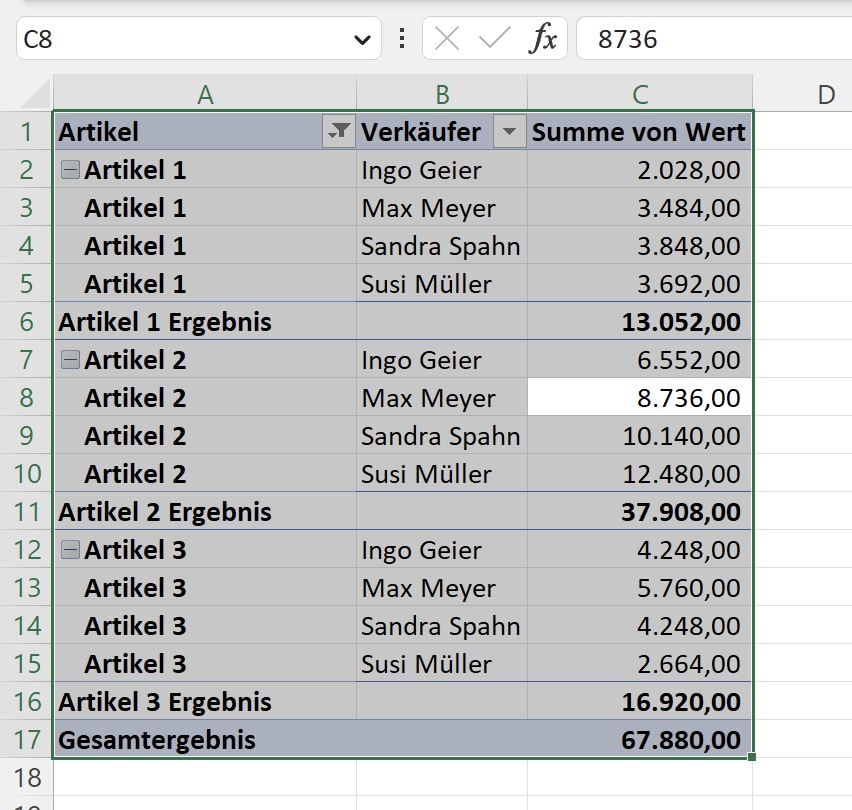Select Susi Müller in row 15

point(442,664)
